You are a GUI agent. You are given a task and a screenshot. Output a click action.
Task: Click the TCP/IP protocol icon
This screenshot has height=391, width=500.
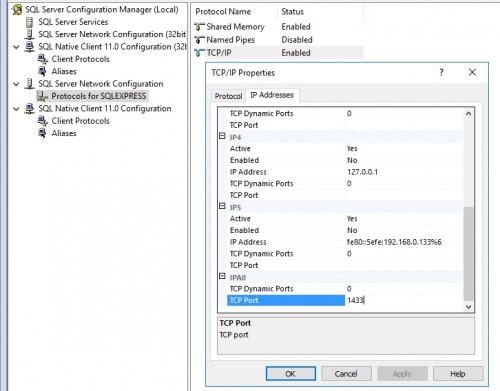(199, 53)
